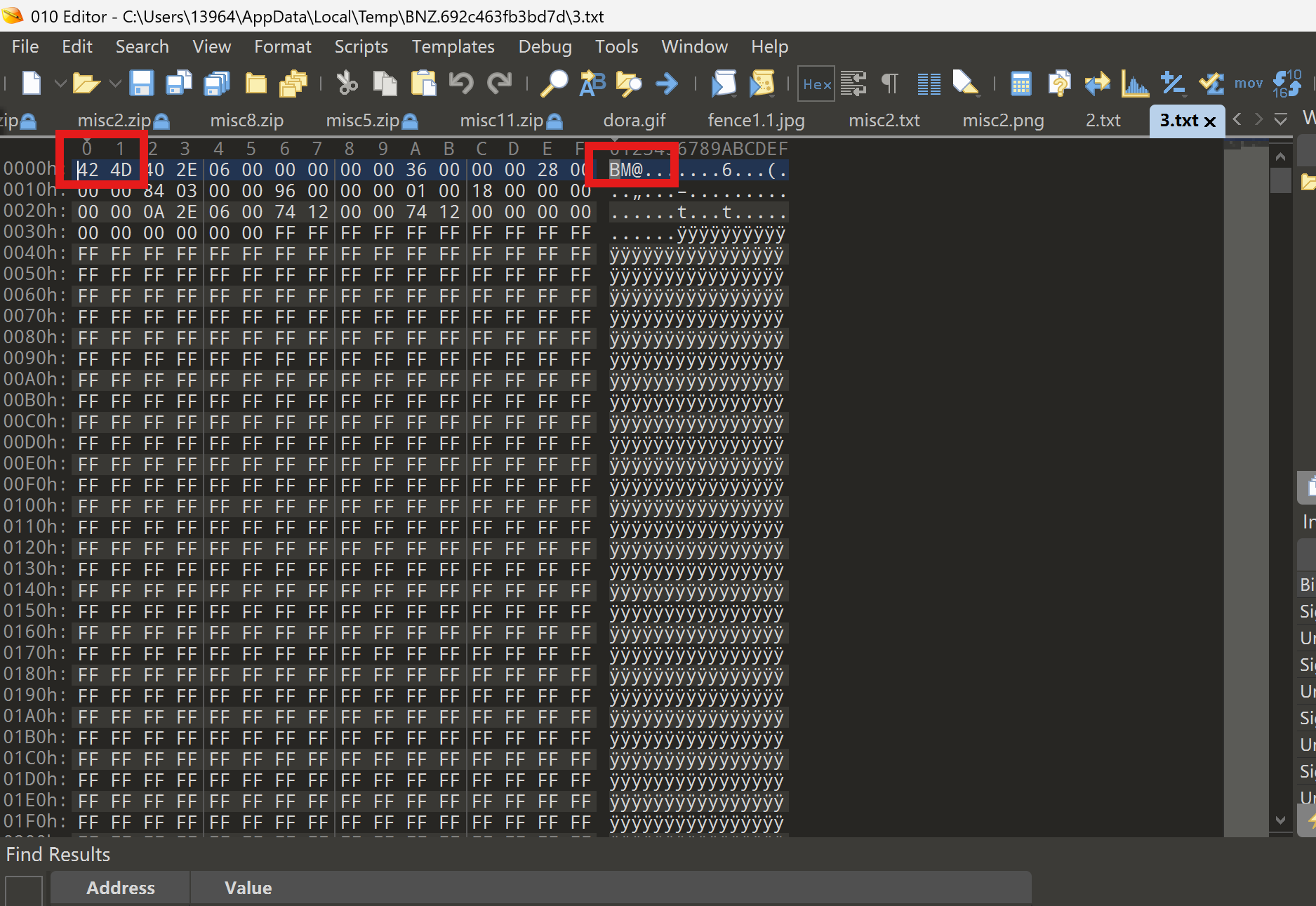The height and width of the screenshot is (906, 1316).
Task: Copy the selected bytes
Action: [x=385, y=84]
